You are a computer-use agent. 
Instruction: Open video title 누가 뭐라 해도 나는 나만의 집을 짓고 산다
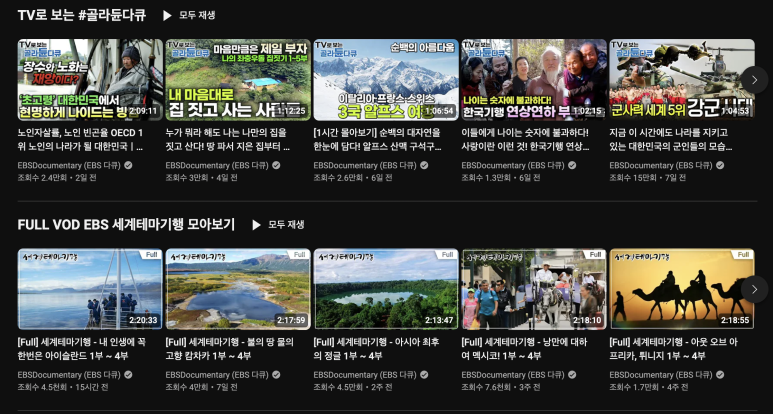[227, 140]
